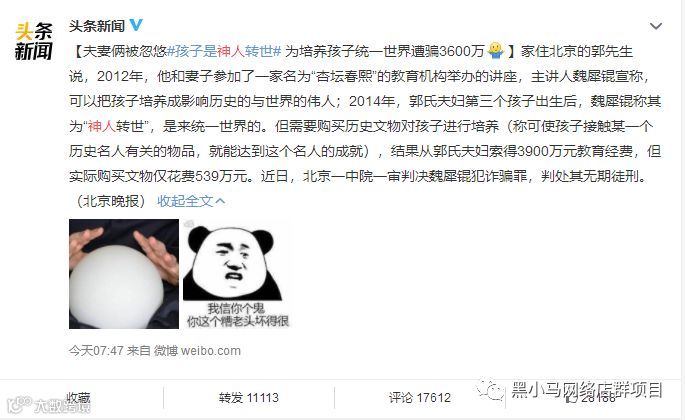This screenshot has width=685, height=420.
Task: Click the thumbs-up like icon
Action: pos(571,398)
